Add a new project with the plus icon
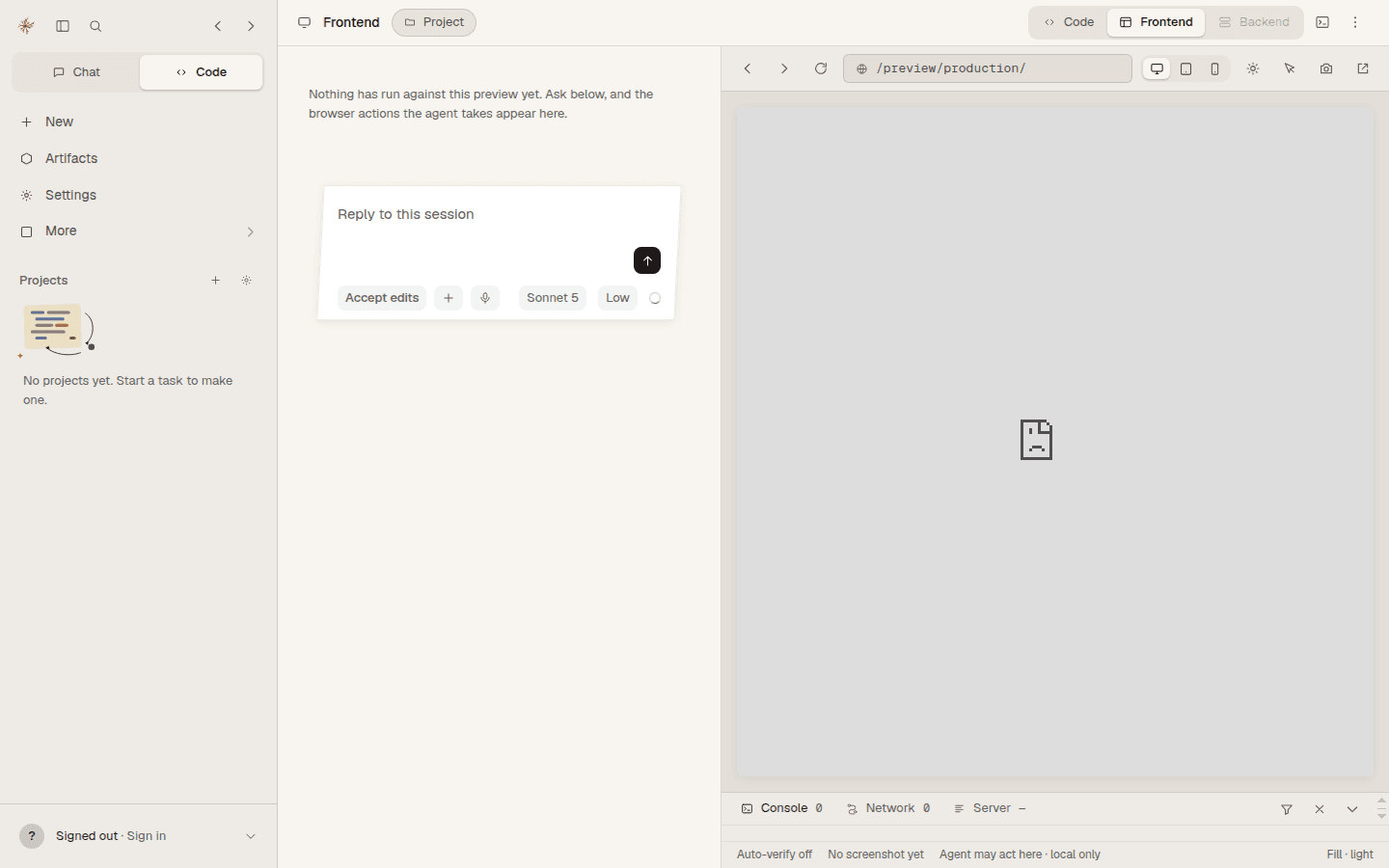 (216, 281)
